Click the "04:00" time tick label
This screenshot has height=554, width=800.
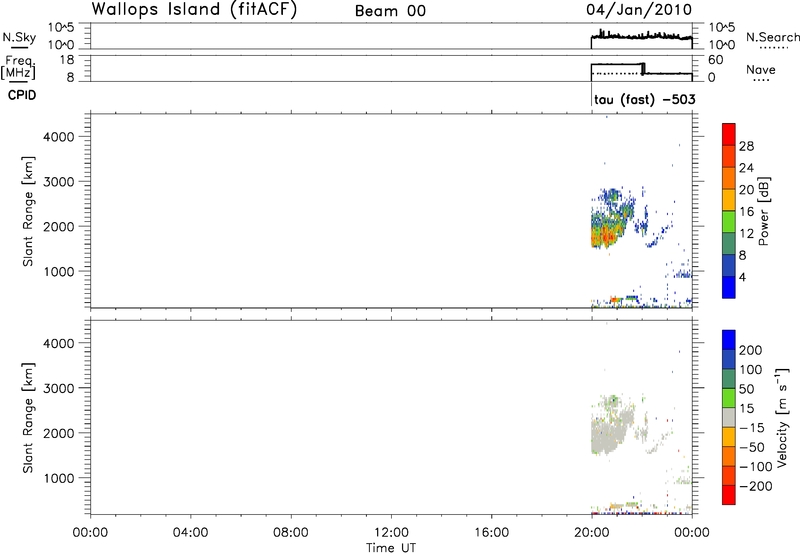click(x=190, y=533)
